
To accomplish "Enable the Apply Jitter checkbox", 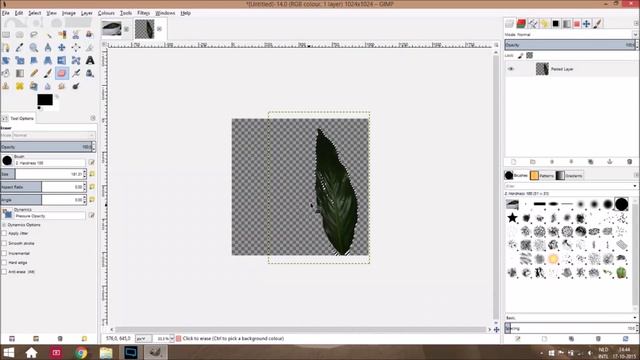I will [4, 233].
